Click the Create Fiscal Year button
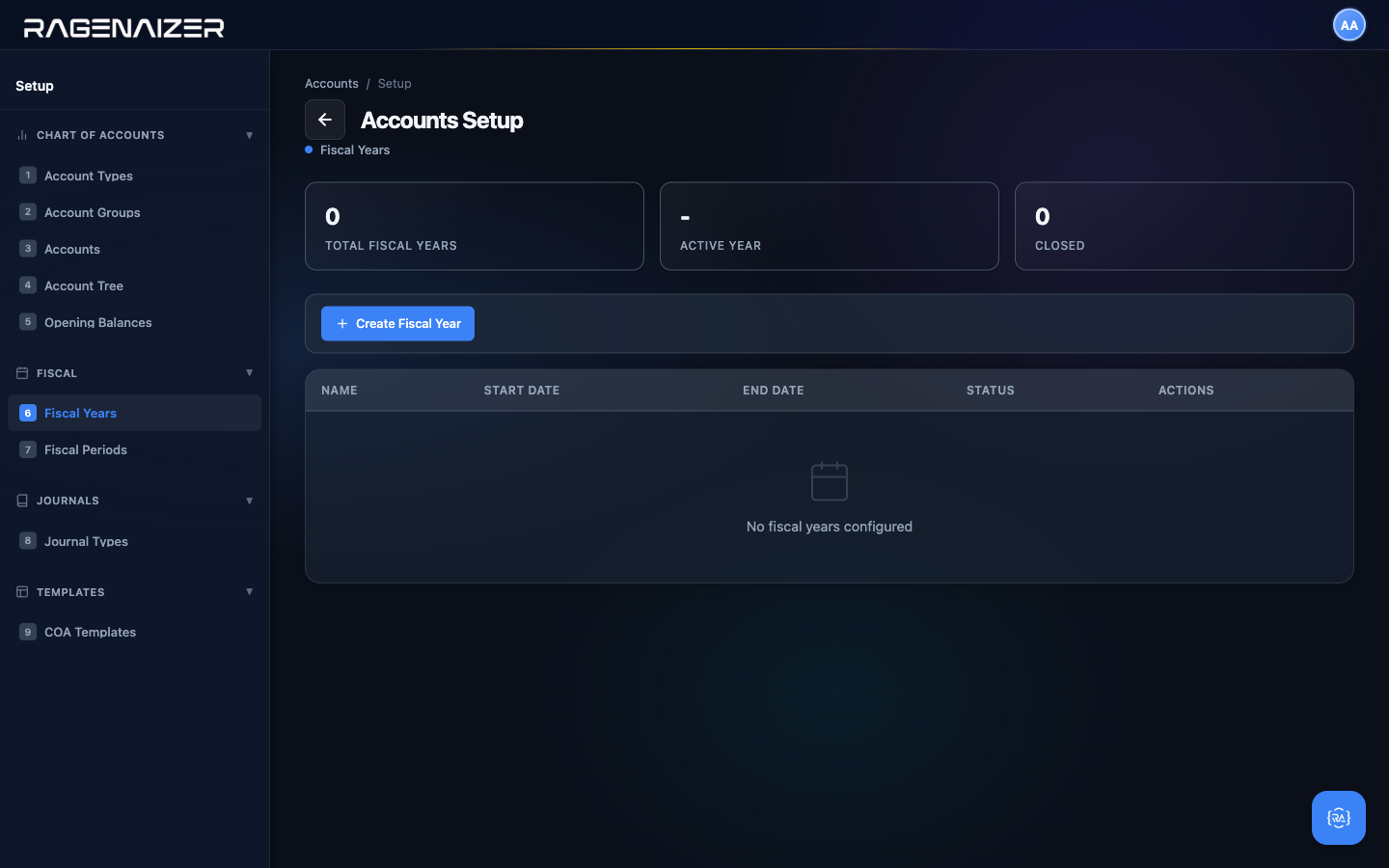The width and height of the screenshot is (1389, 868). (x=397, y=323)
